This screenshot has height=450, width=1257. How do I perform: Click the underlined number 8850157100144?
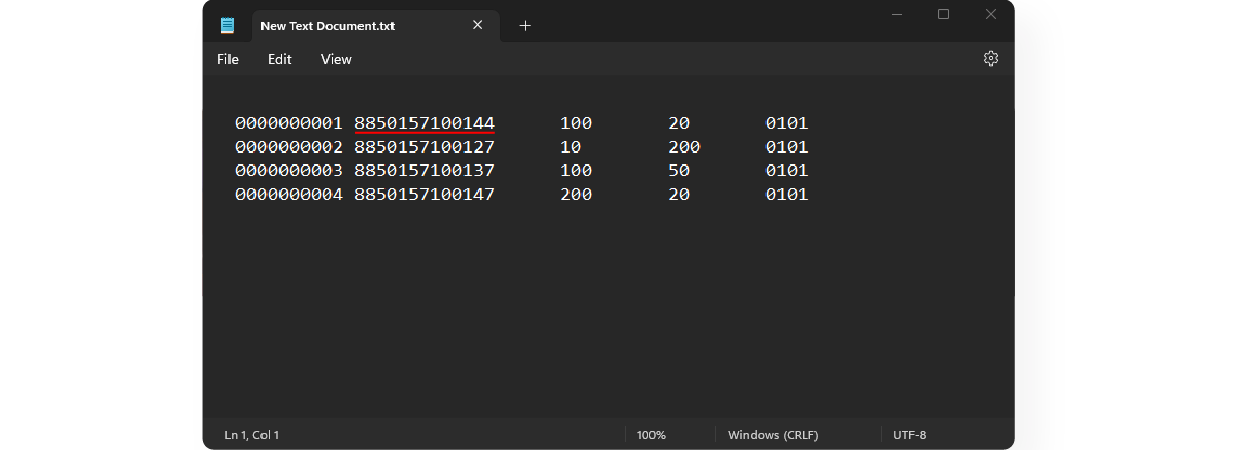424,123
